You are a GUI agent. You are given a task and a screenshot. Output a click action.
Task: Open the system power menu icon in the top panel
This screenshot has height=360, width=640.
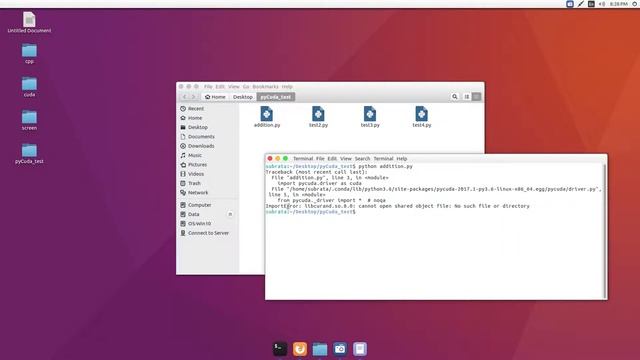tap(635, 4)
